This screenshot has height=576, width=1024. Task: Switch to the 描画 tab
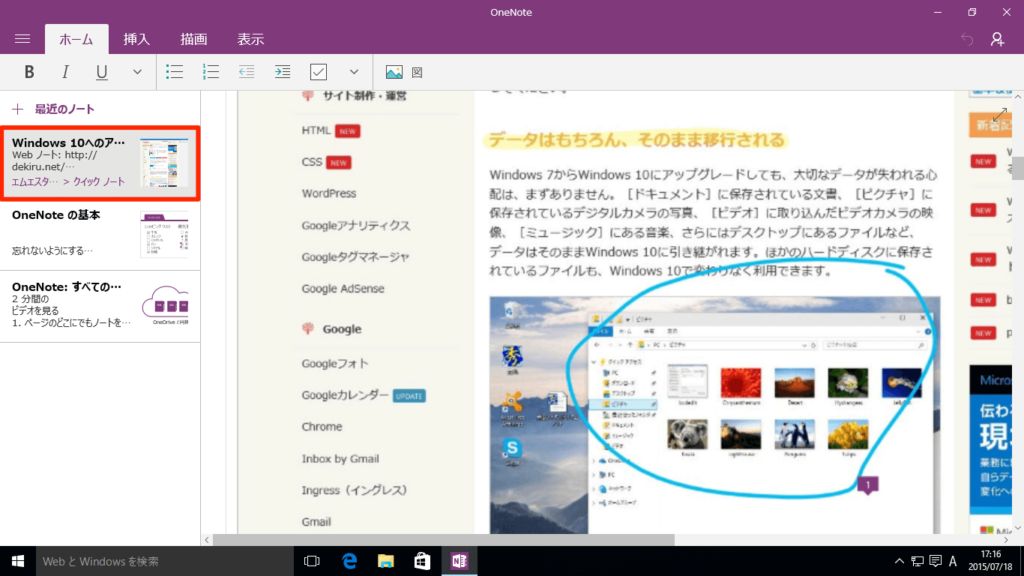tap(193, 39)
